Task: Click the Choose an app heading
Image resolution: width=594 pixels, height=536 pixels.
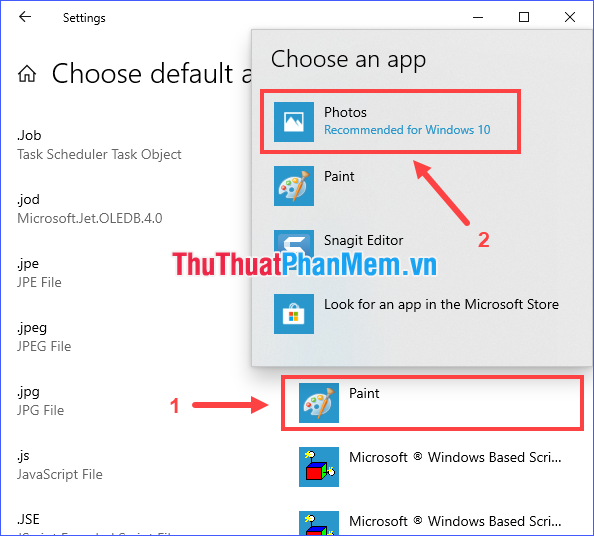Action: 349,60
